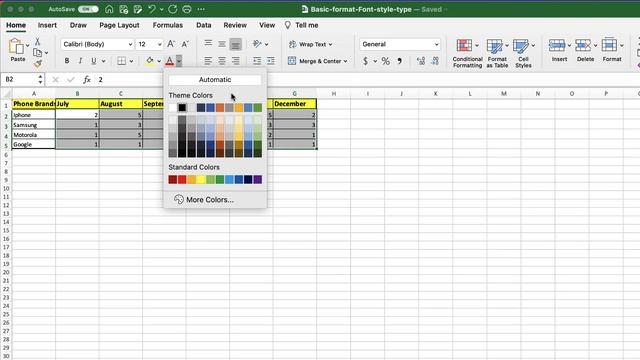The height and width of the screenshot is (360, 640).
Task: Click the Paste clipboard icon
Action: (16, 46)
